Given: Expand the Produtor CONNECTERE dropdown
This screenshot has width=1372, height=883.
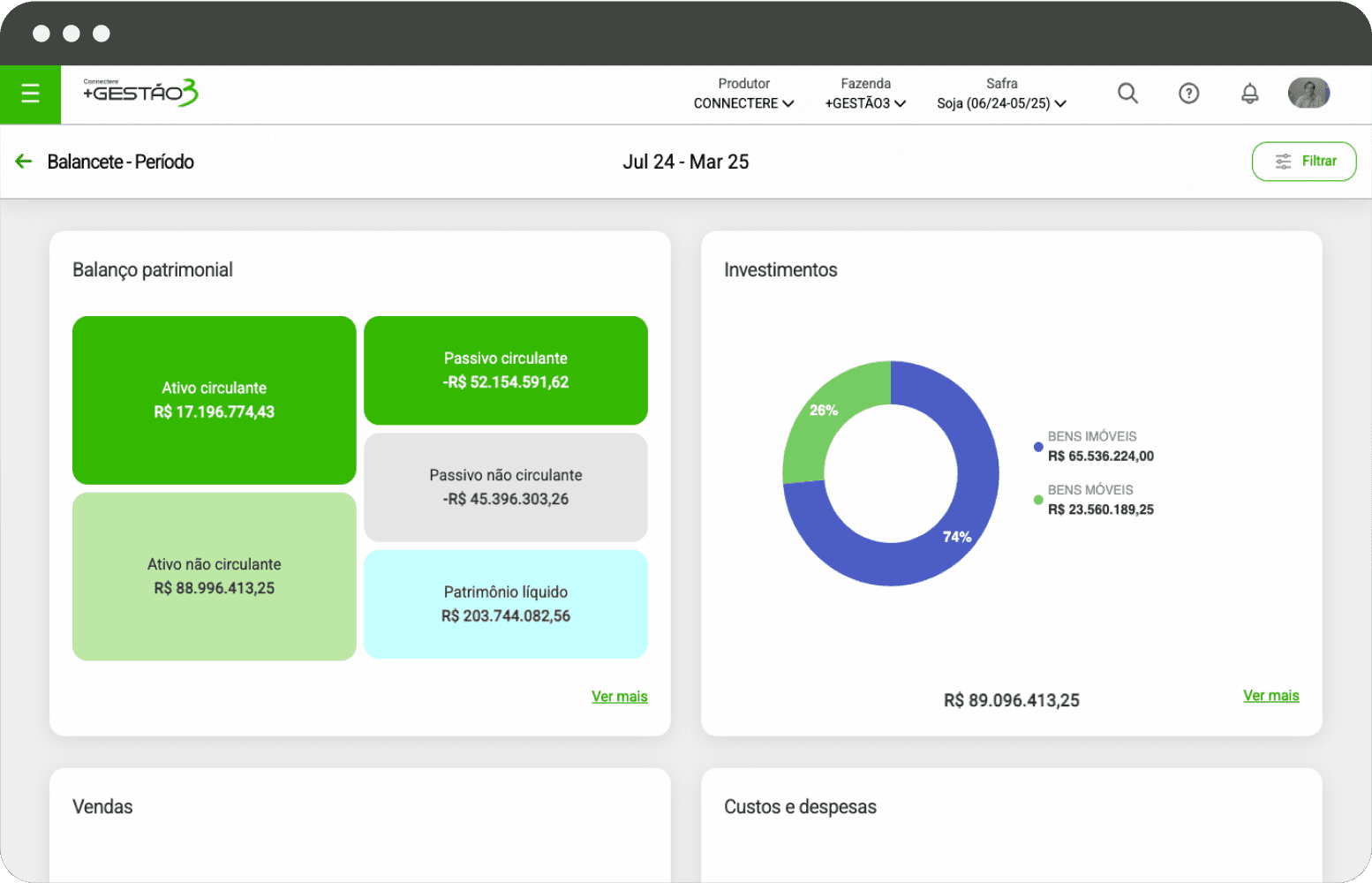Looking at the screenshot, I should coord(743,103).
